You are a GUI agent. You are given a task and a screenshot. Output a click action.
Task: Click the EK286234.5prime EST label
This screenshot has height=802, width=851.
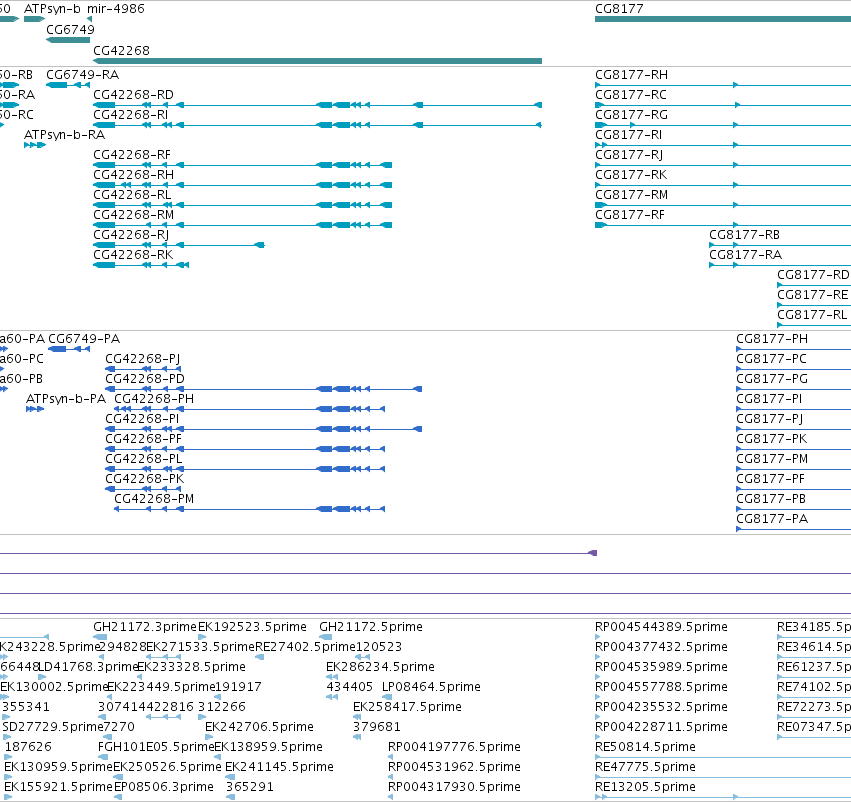tap(380, 667)
